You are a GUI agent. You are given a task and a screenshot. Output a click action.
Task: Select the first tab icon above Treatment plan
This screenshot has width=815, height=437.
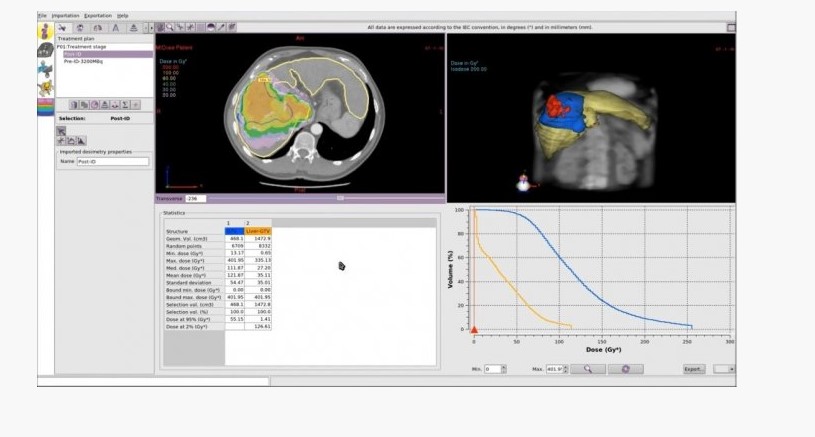click(62, 28)
